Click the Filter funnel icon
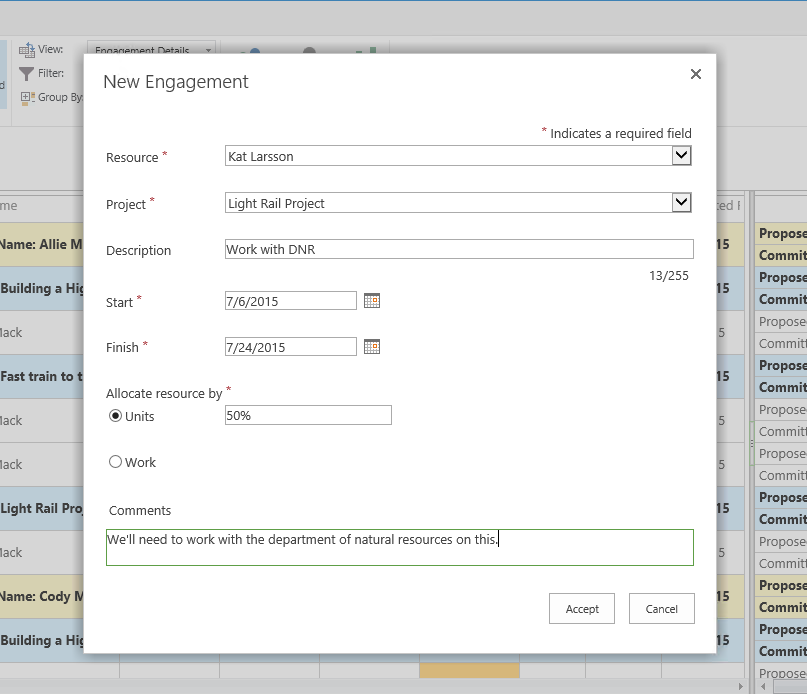This screenshot has height=694, width=807. point(27,73)
